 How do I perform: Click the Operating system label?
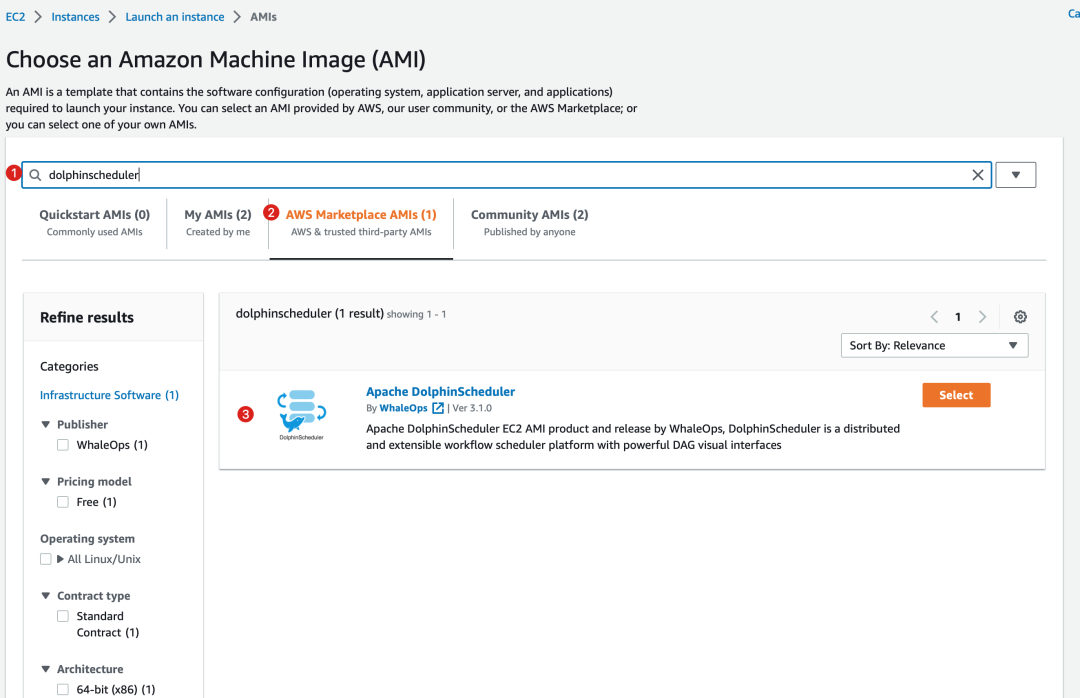(x=87, y=539)
